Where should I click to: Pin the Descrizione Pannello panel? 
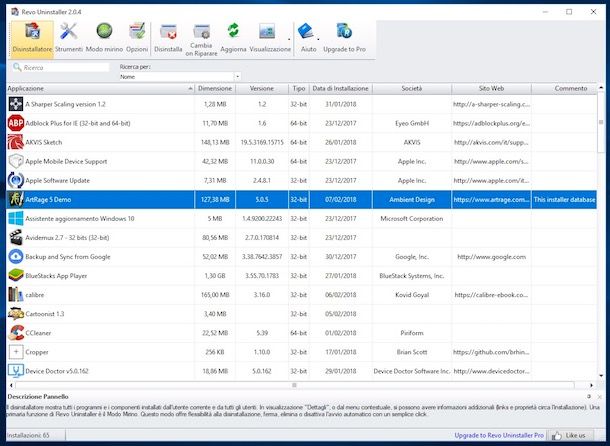589,396
